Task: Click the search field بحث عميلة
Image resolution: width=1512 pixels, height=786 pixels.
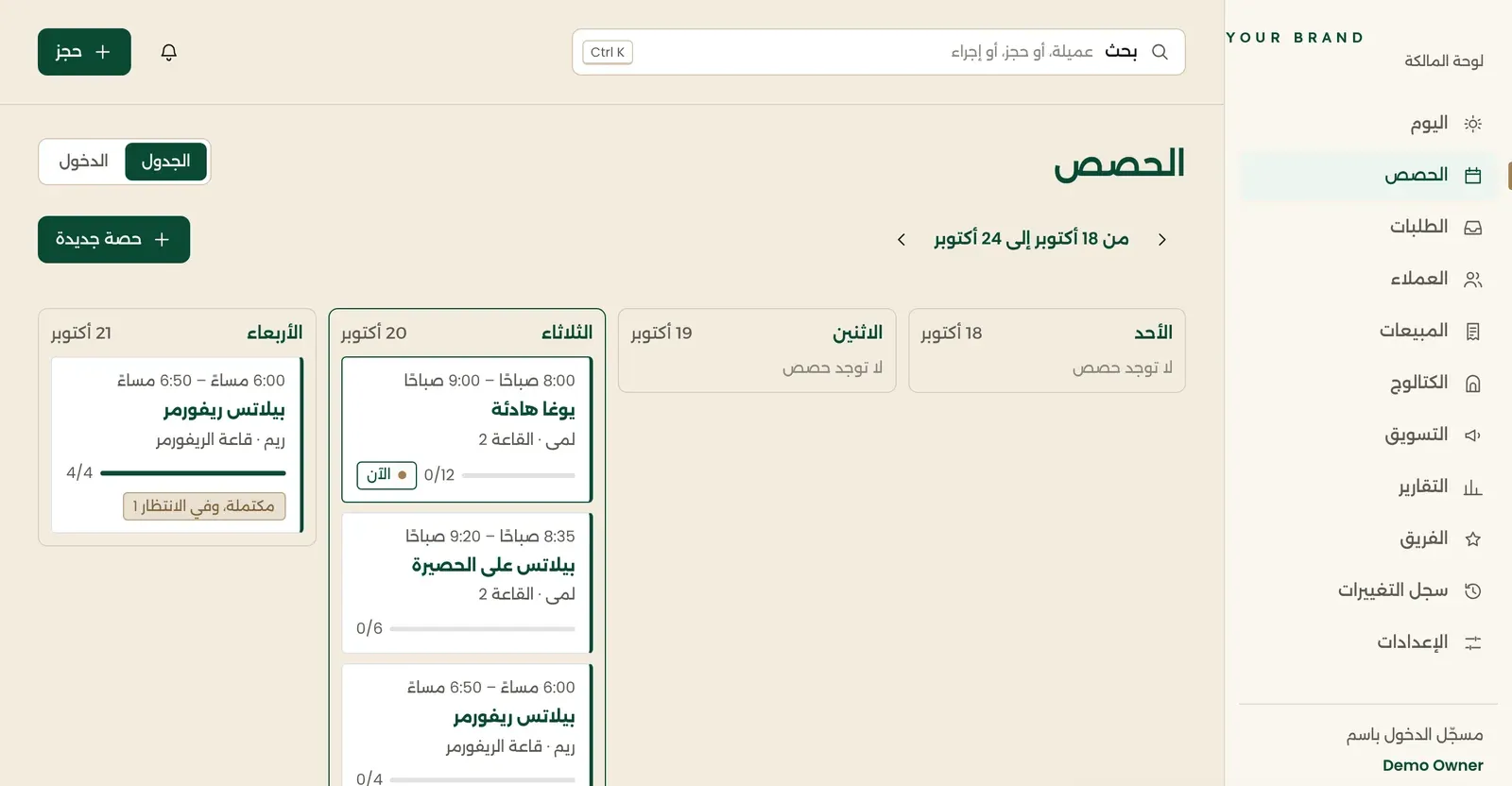Action: click(x=879, y=52)
